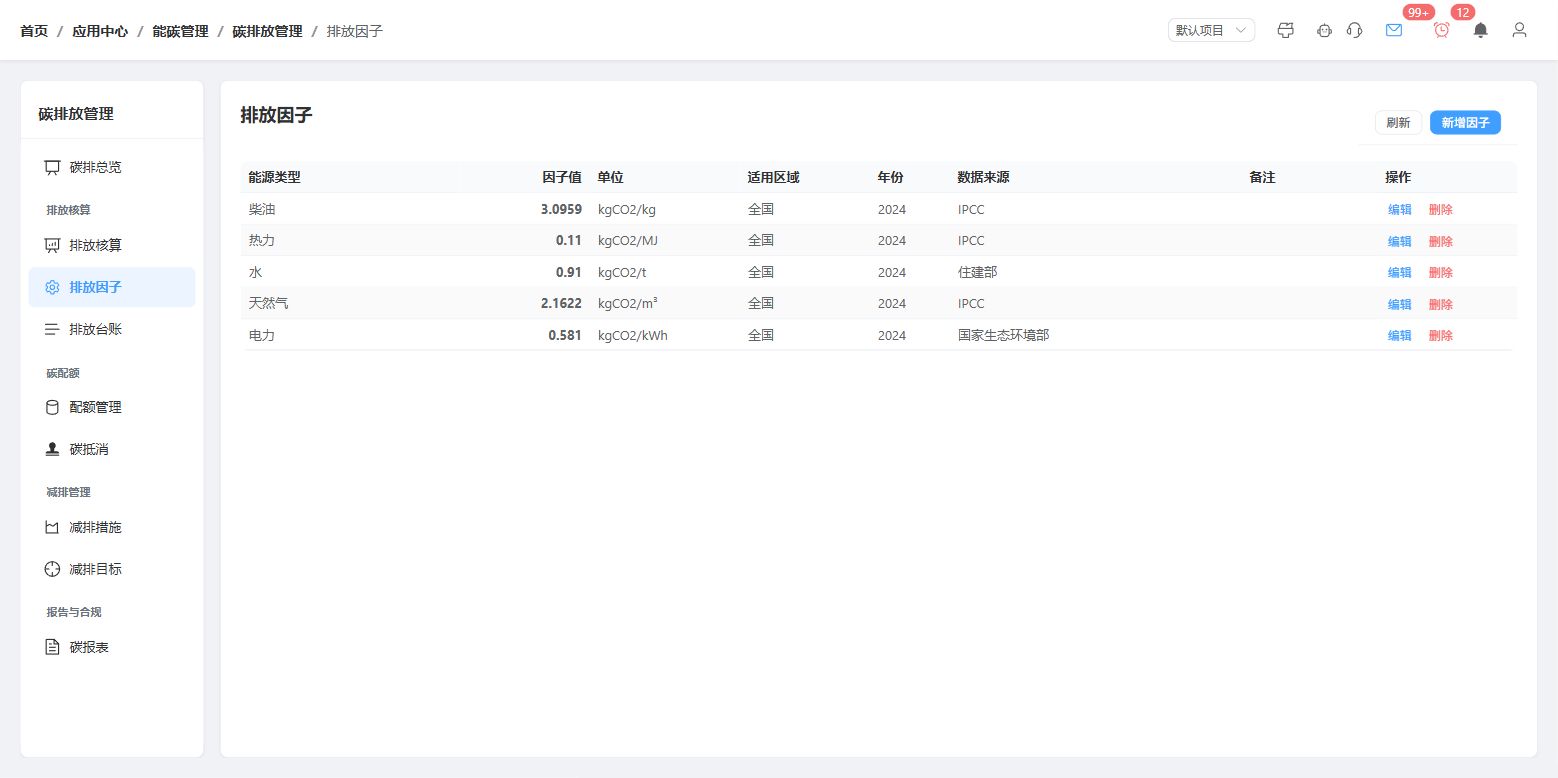Click the 排放核算 menu item icon

[x=53, y=245]
